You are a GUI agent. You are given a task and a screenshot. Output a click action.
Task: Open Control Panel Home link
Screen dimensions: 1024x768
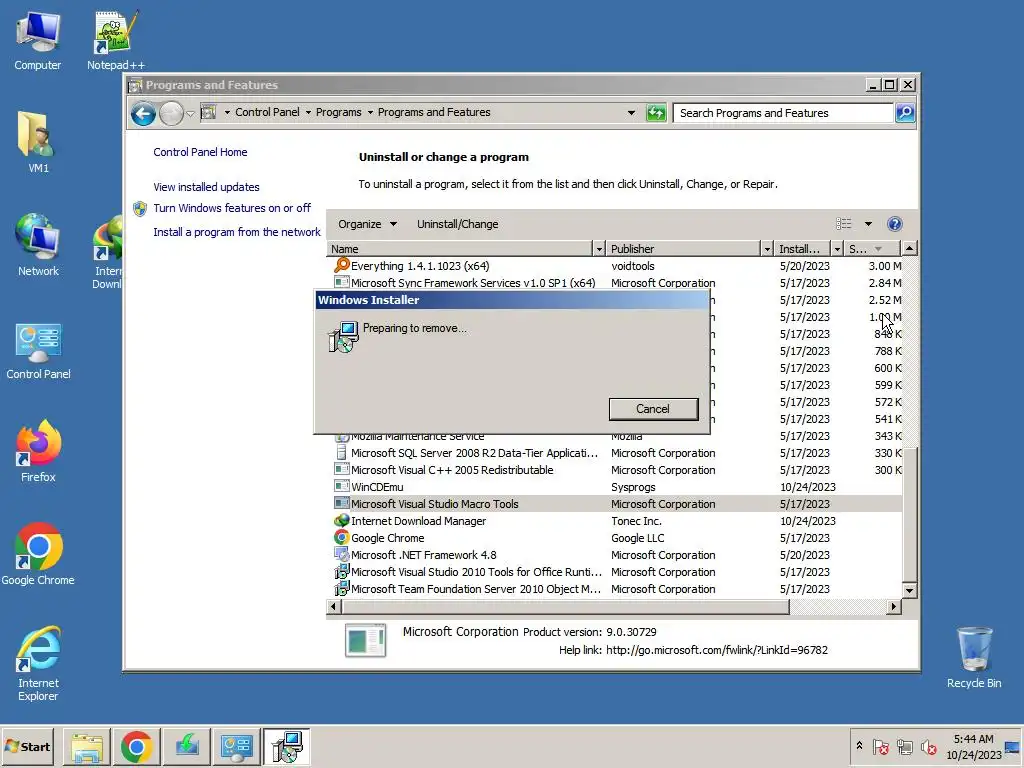pos(200,152)
